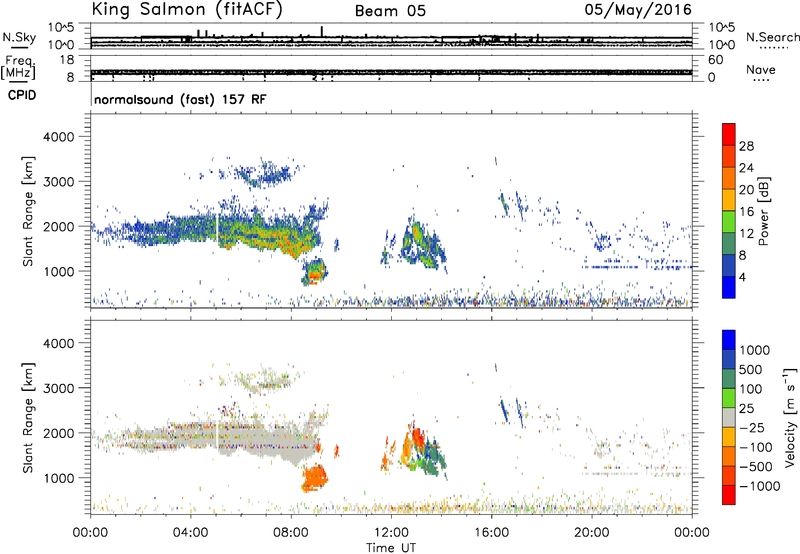Click the 20:00 time tick label

pyautogui.click(x=592, y=533)
